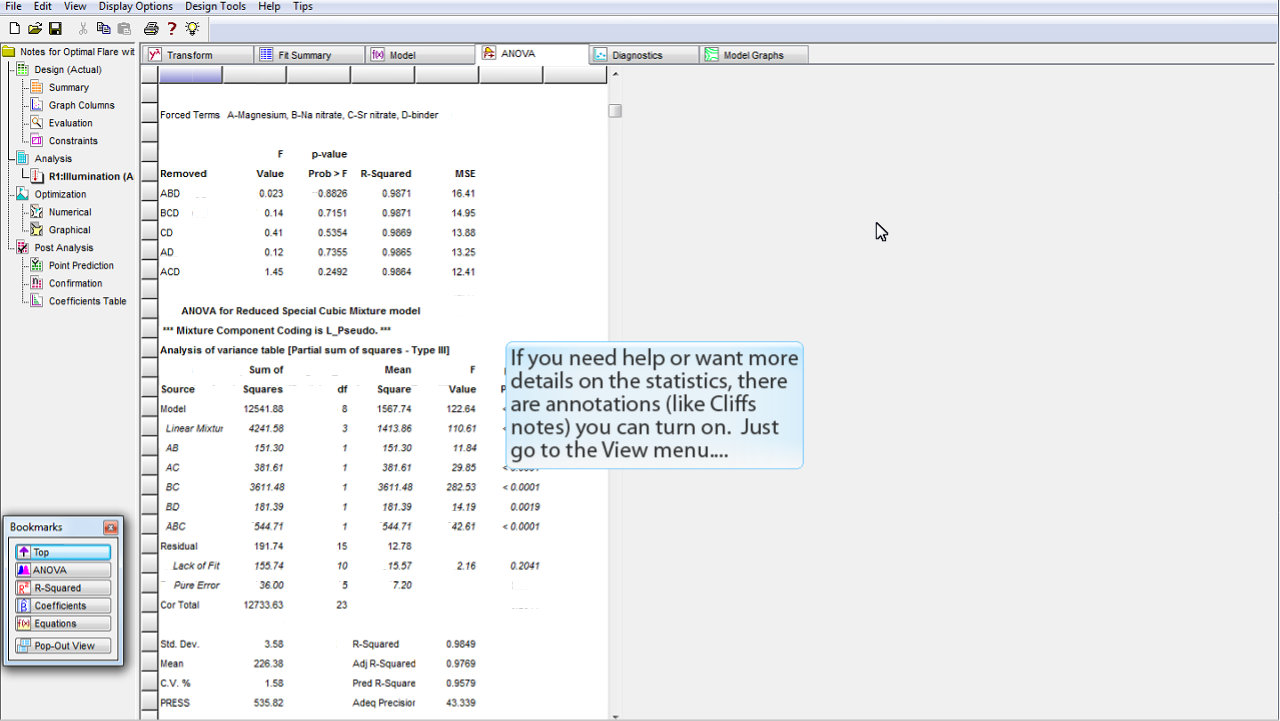Print the report using the printer icon
This screenshot has width=1280, height=721.
point(151,29)
